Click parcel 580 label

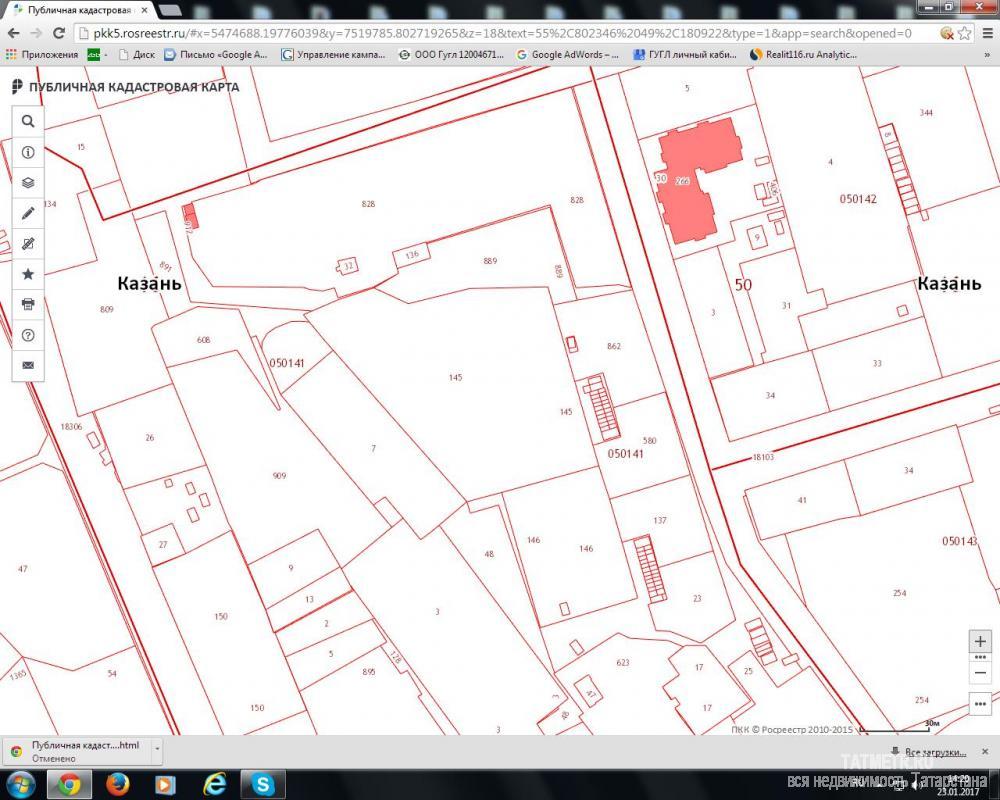[649, 441]
